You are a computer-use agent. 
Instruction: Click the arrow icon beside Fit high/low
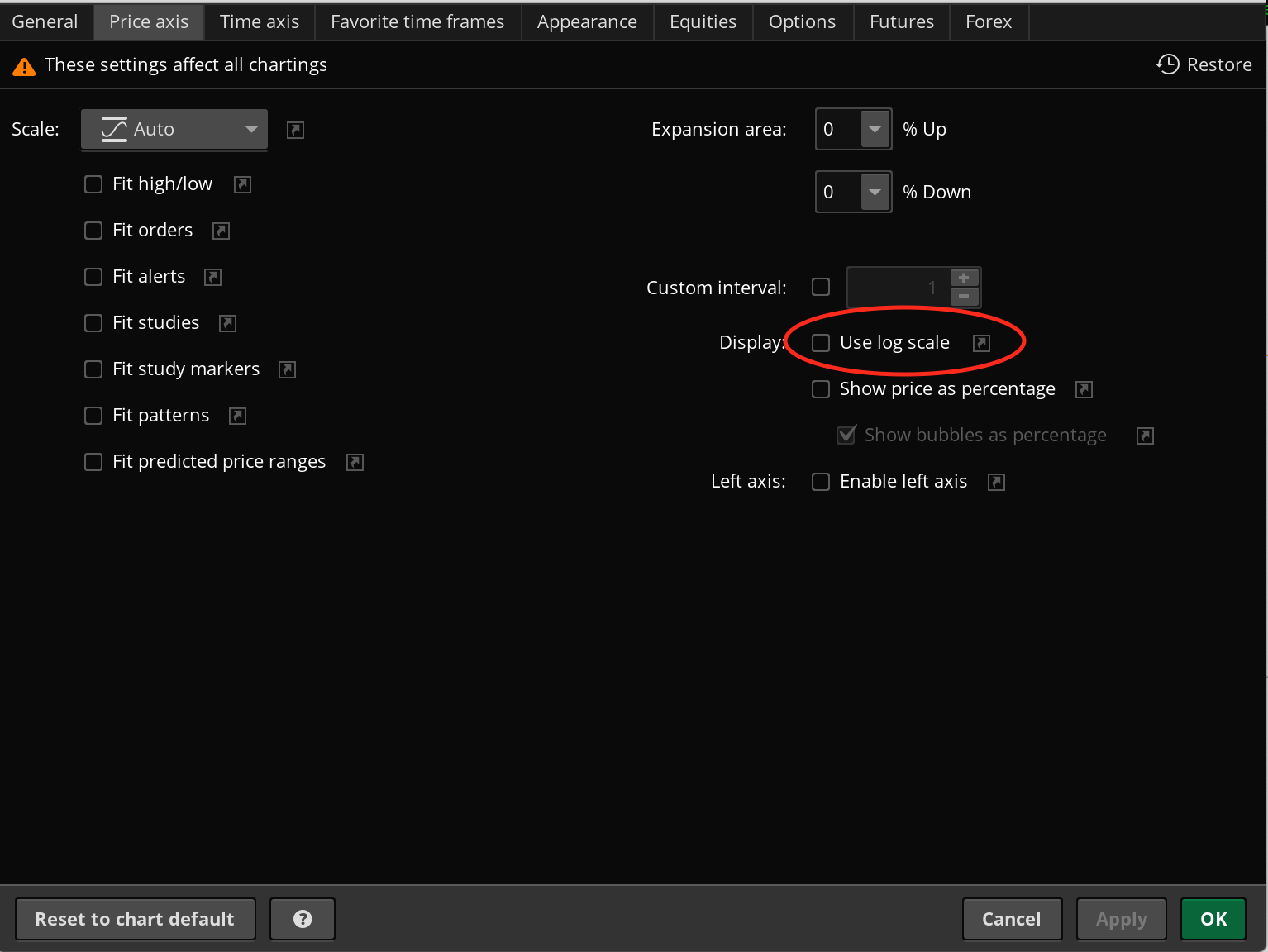242,184
